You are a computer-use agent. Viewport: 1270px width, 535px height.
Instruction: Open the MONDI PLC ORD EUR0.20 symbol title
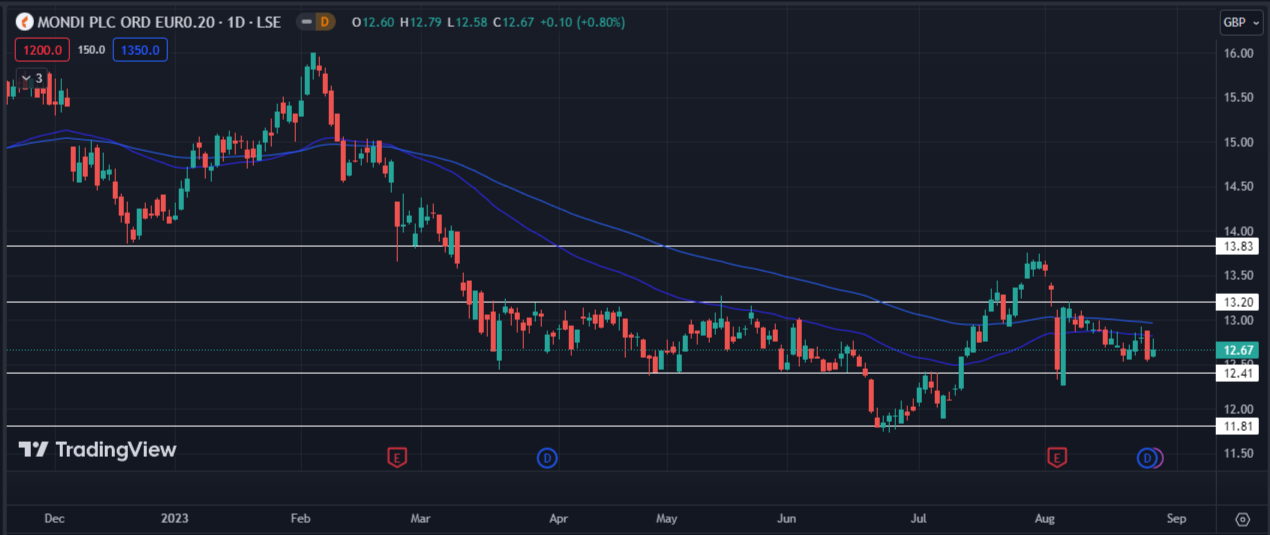coord(159,21)
